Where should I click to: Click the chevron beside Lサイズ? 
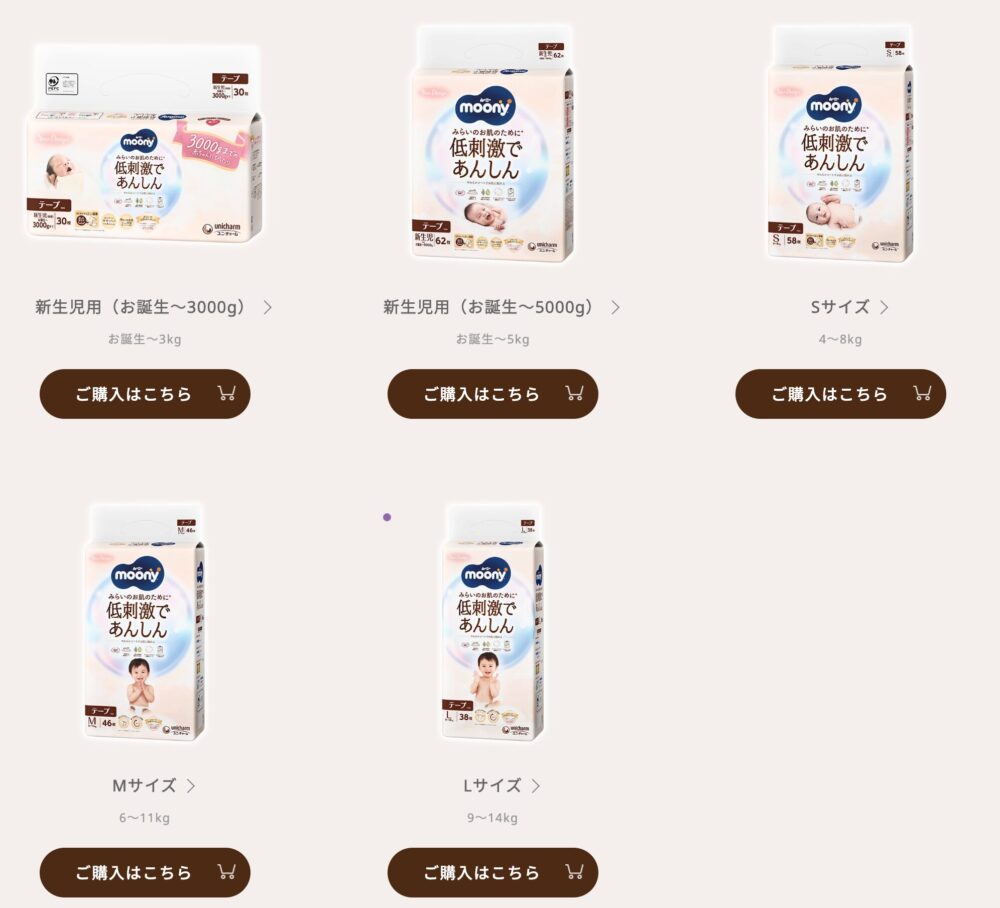(536, 786)
